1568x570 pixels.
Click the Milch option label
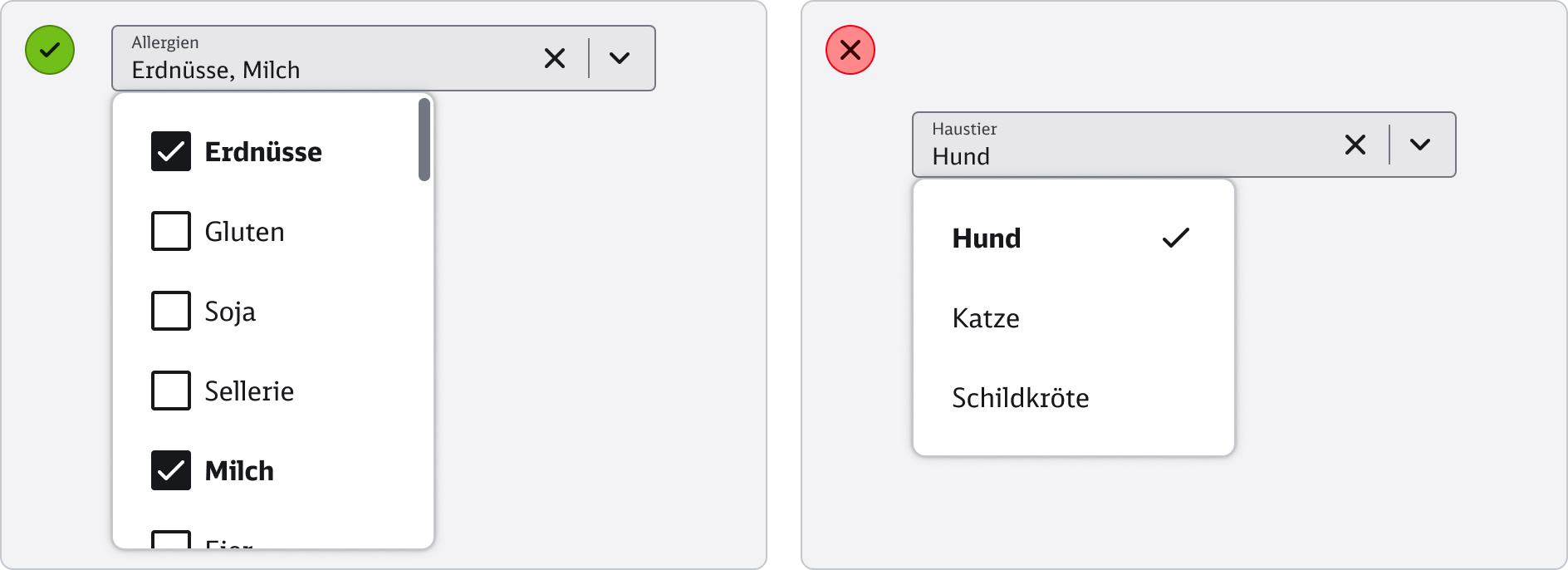click(239, 471)
